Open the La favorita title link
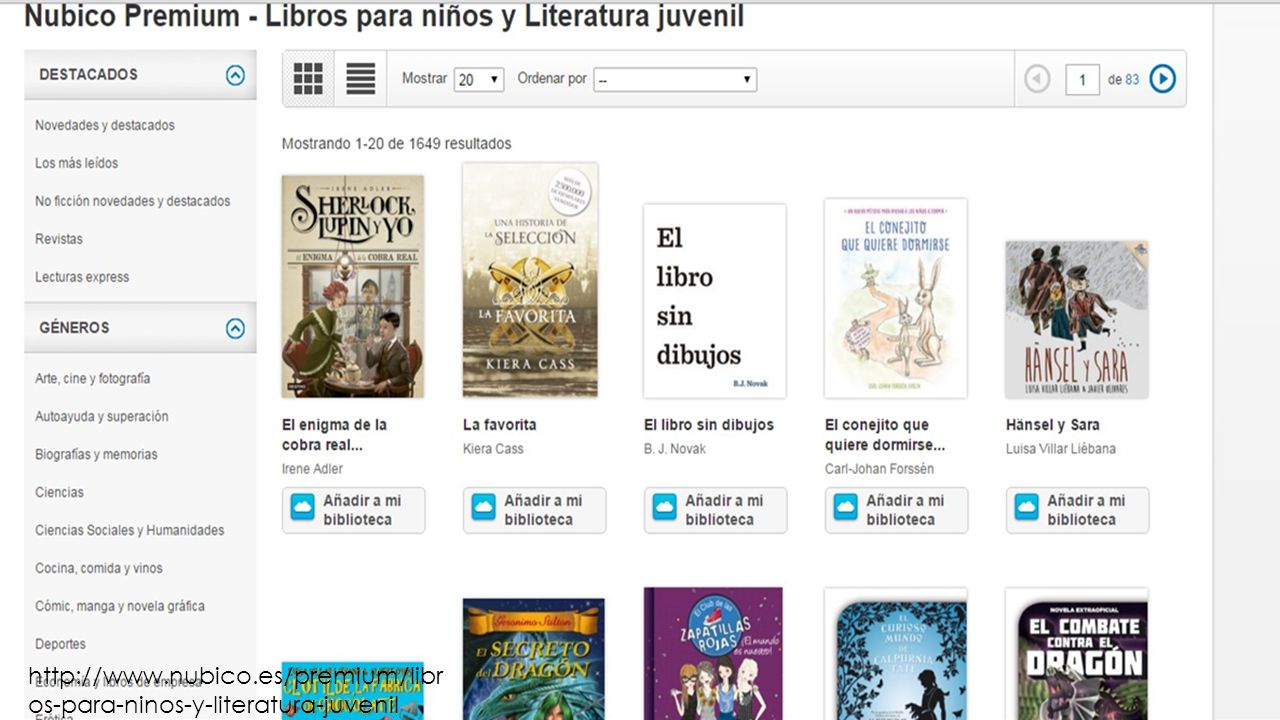The image size is (1280, 720). click(500, 425)
